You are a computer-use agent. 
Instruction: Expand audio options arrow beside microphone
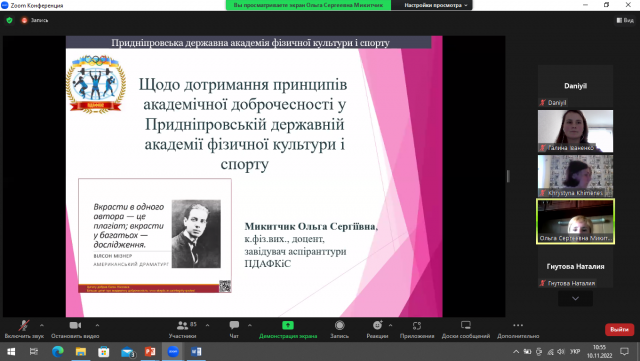42,325
